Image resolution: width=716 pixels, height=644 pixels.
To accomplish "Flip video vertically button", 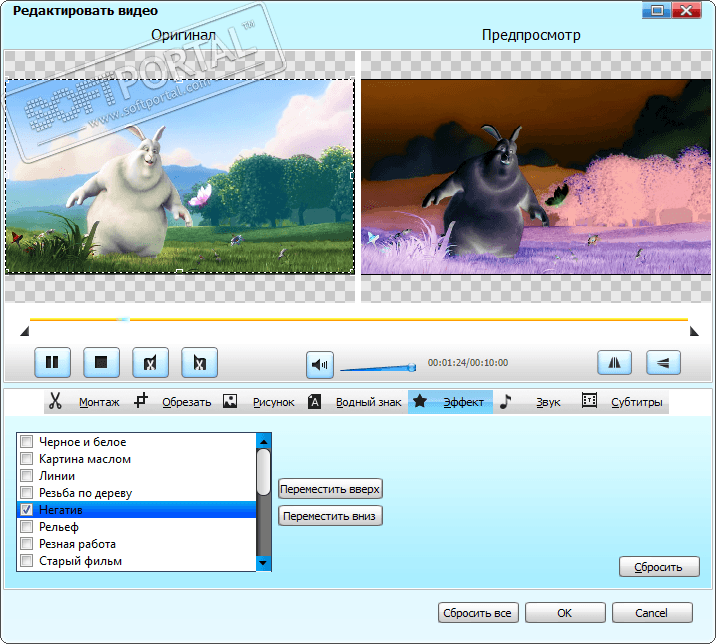I will pos(663,363).
